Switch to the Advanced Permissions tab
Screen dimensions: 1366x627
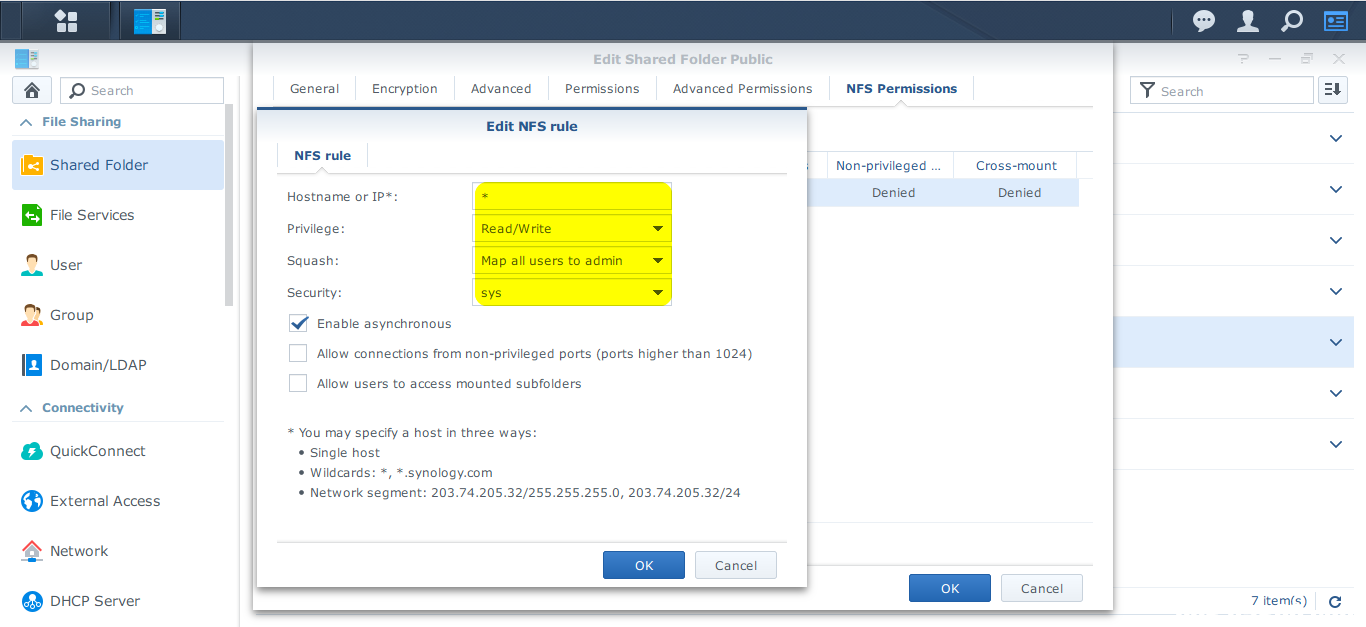pyautogui.click(x=742, y=89)
